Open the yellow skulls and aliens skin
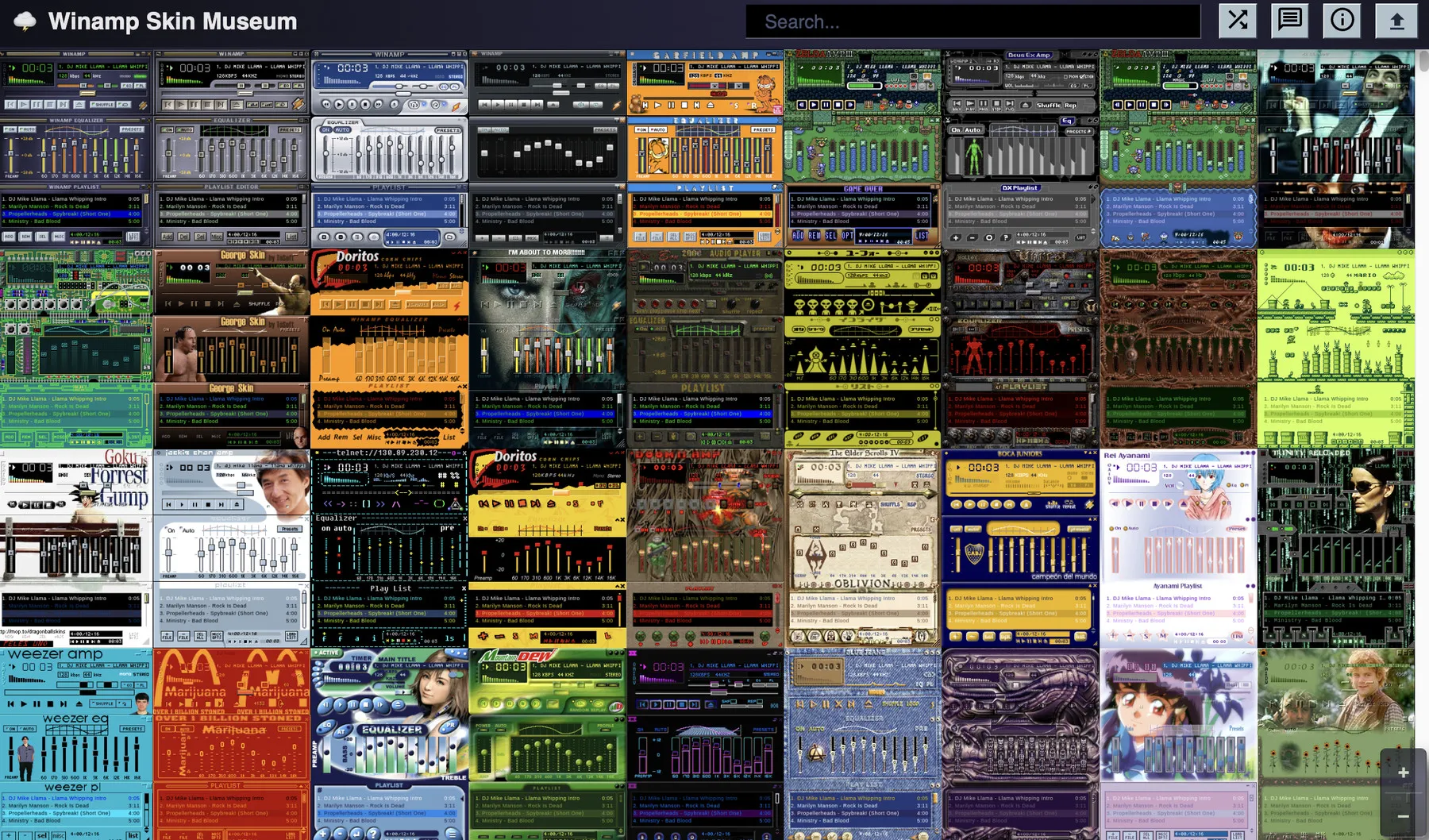This screenshot has width=1429, height=840. [862, 349]
